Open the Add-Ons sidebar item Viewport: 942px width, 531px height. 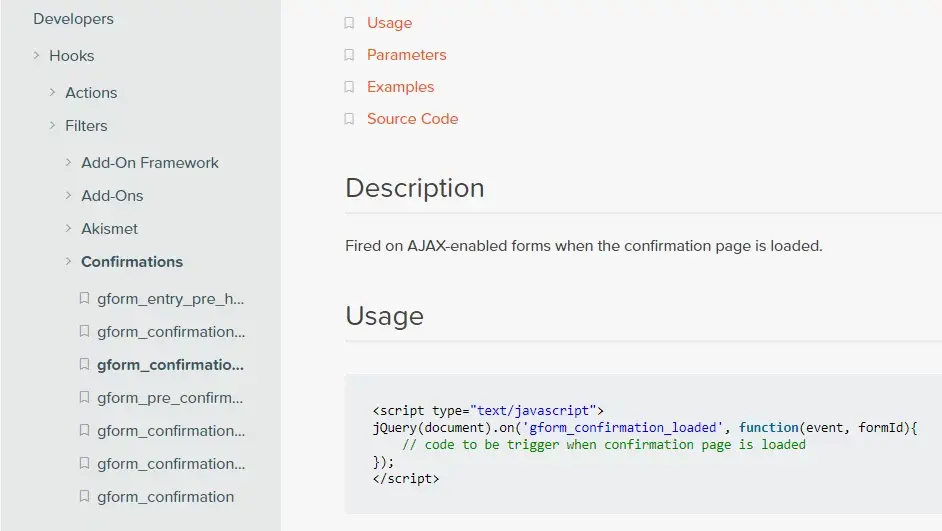pos(112,196)
